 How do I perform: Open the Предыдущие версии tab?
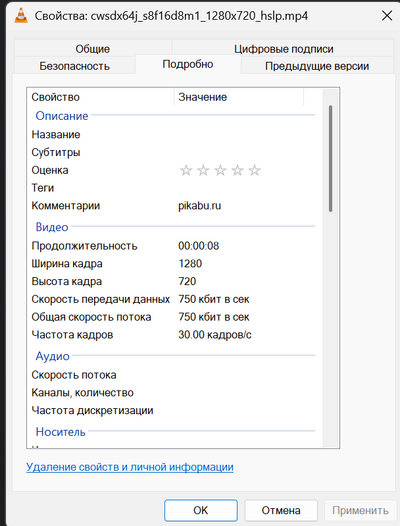coord(317,66)
